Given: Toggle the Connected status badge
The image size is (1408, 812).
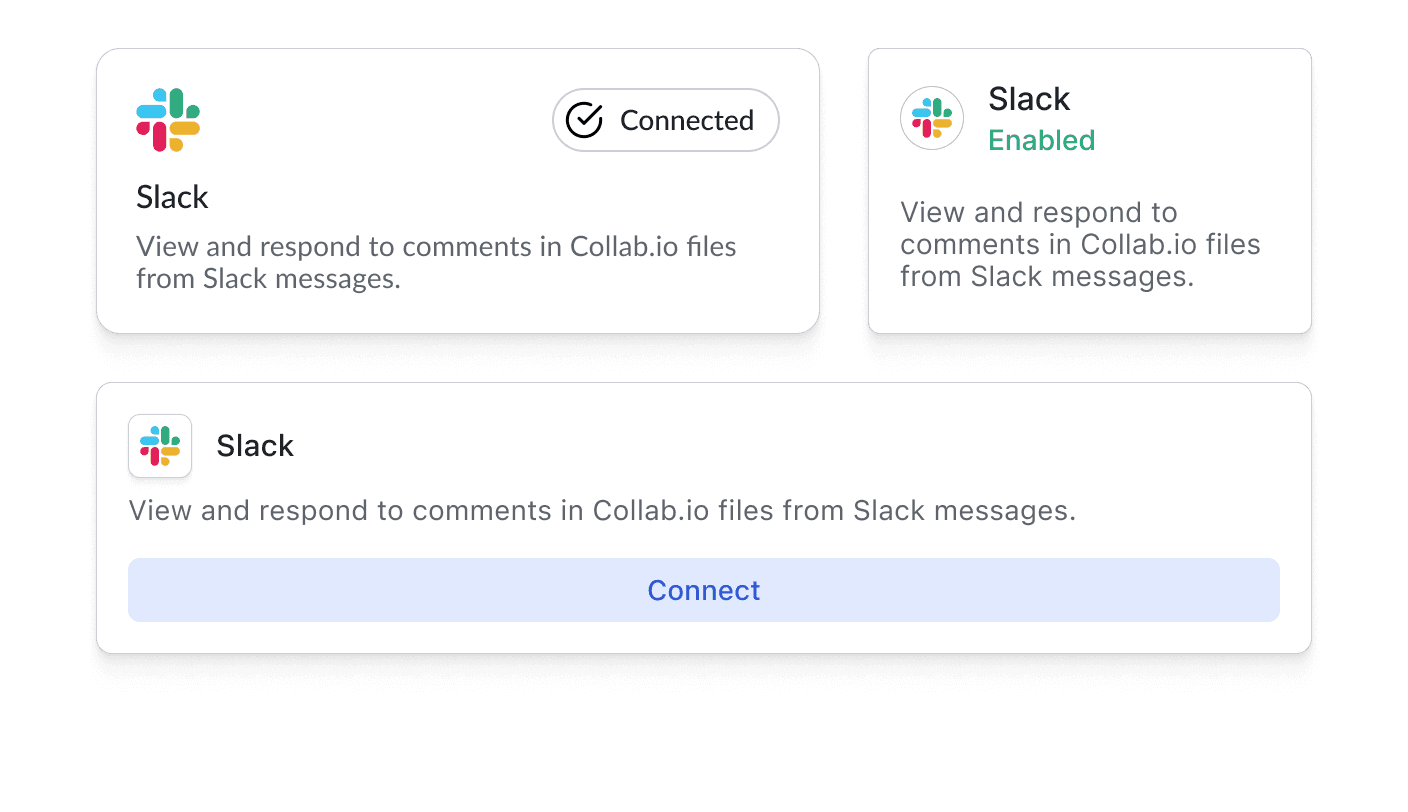Looking at the screenshot, I should tap(666, 120).
